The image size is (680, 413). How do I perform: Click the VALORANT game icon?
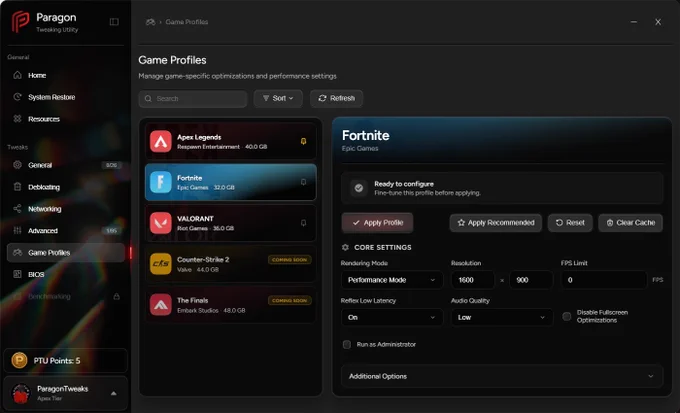(x=161, y=223)
